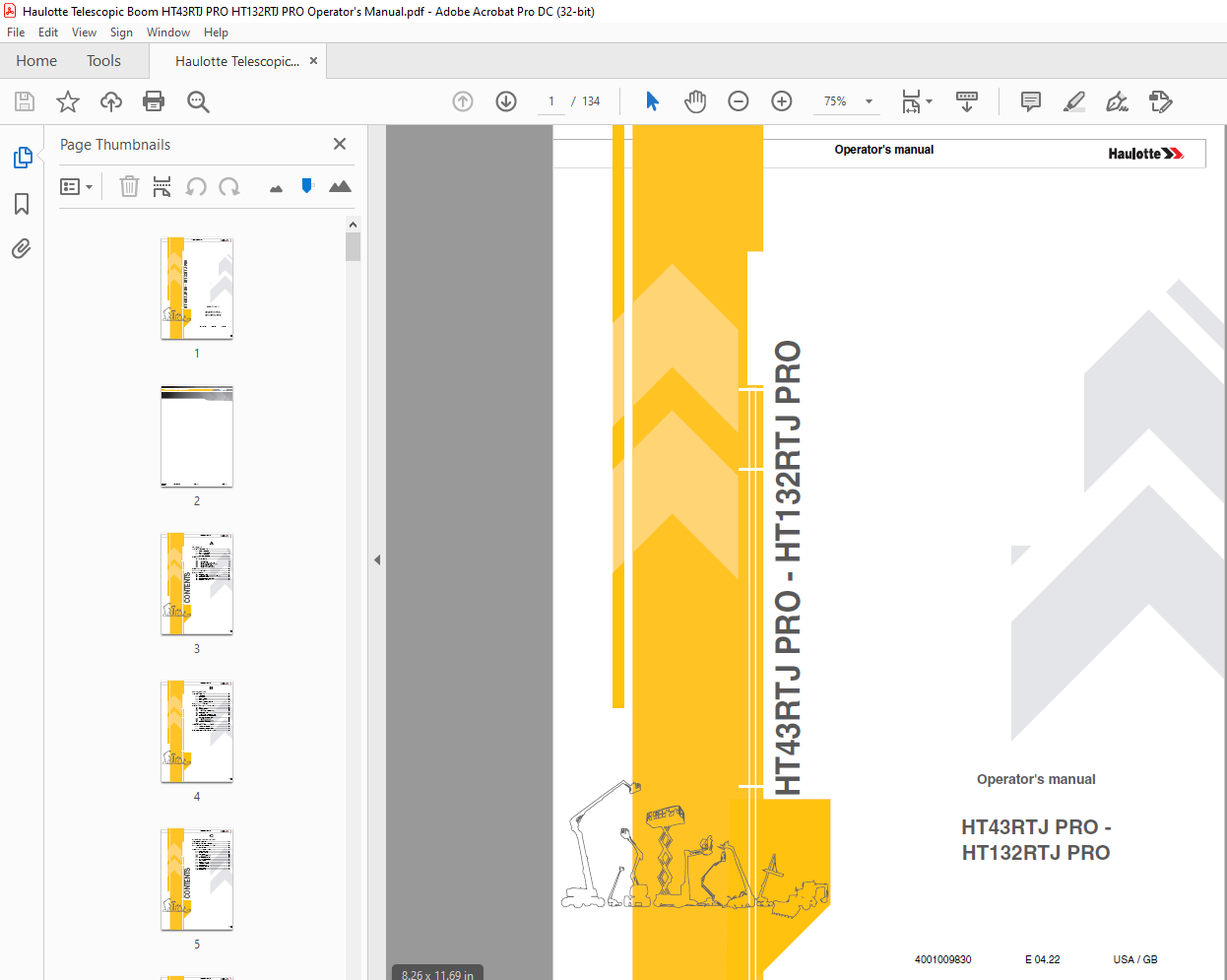This screenshot has width=1227, height=980.
Task: Select page 1 thumbnail
Action: [x=197, y=288]
